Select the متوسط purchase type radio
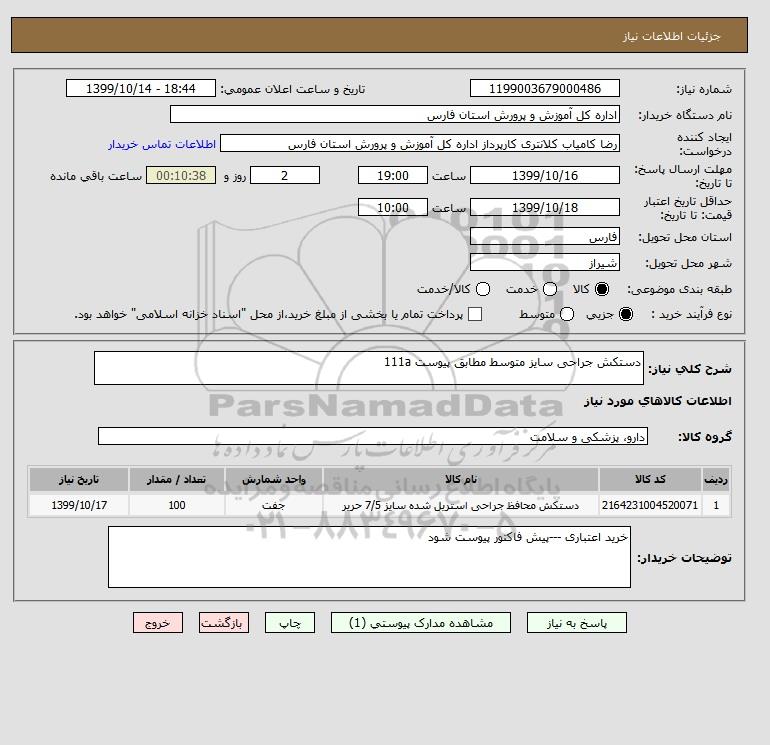The image size is (770, 745). [x=567, y=314]
